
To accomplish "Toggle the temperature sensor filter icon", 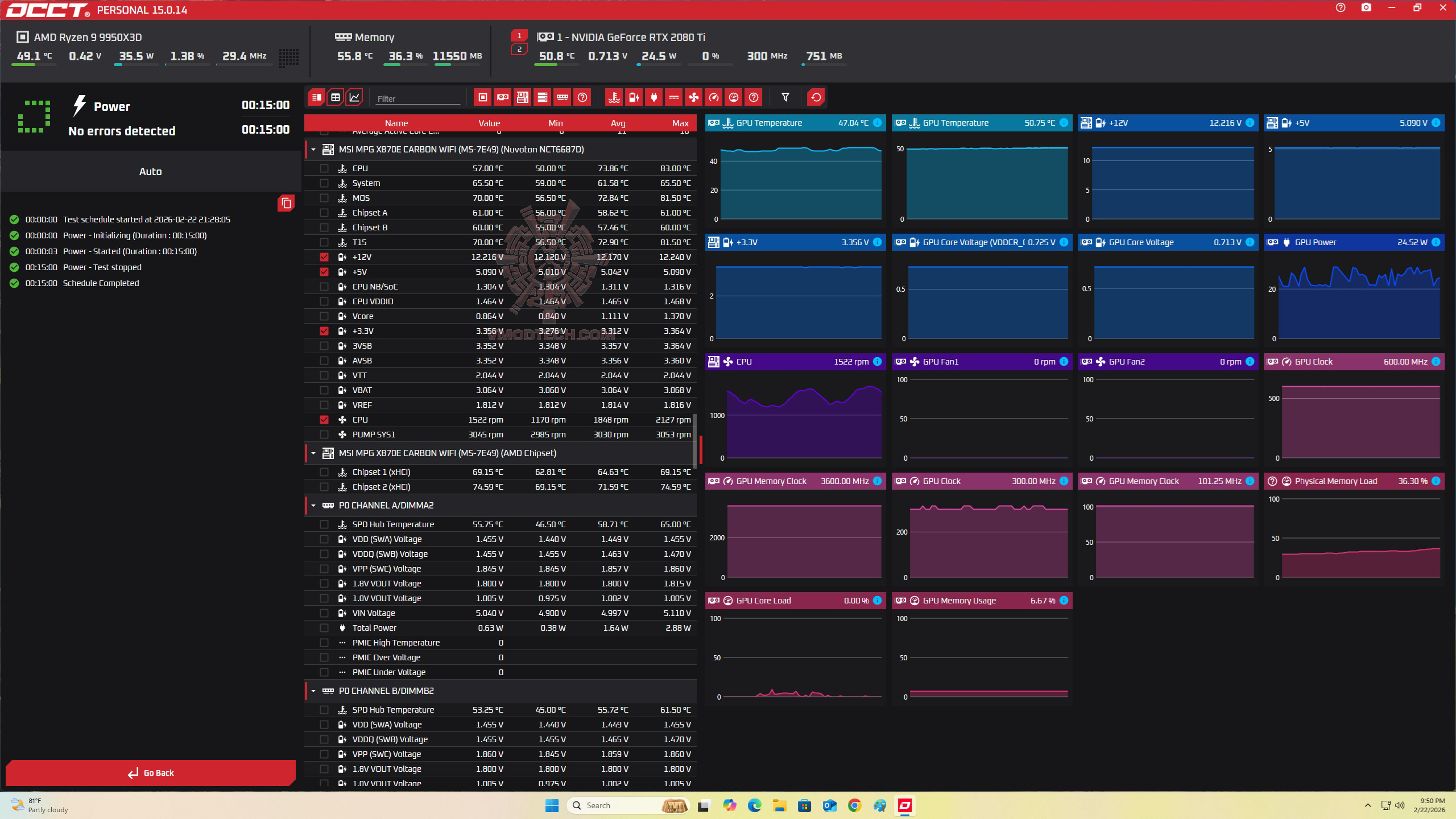I will [x=614, y=97].
